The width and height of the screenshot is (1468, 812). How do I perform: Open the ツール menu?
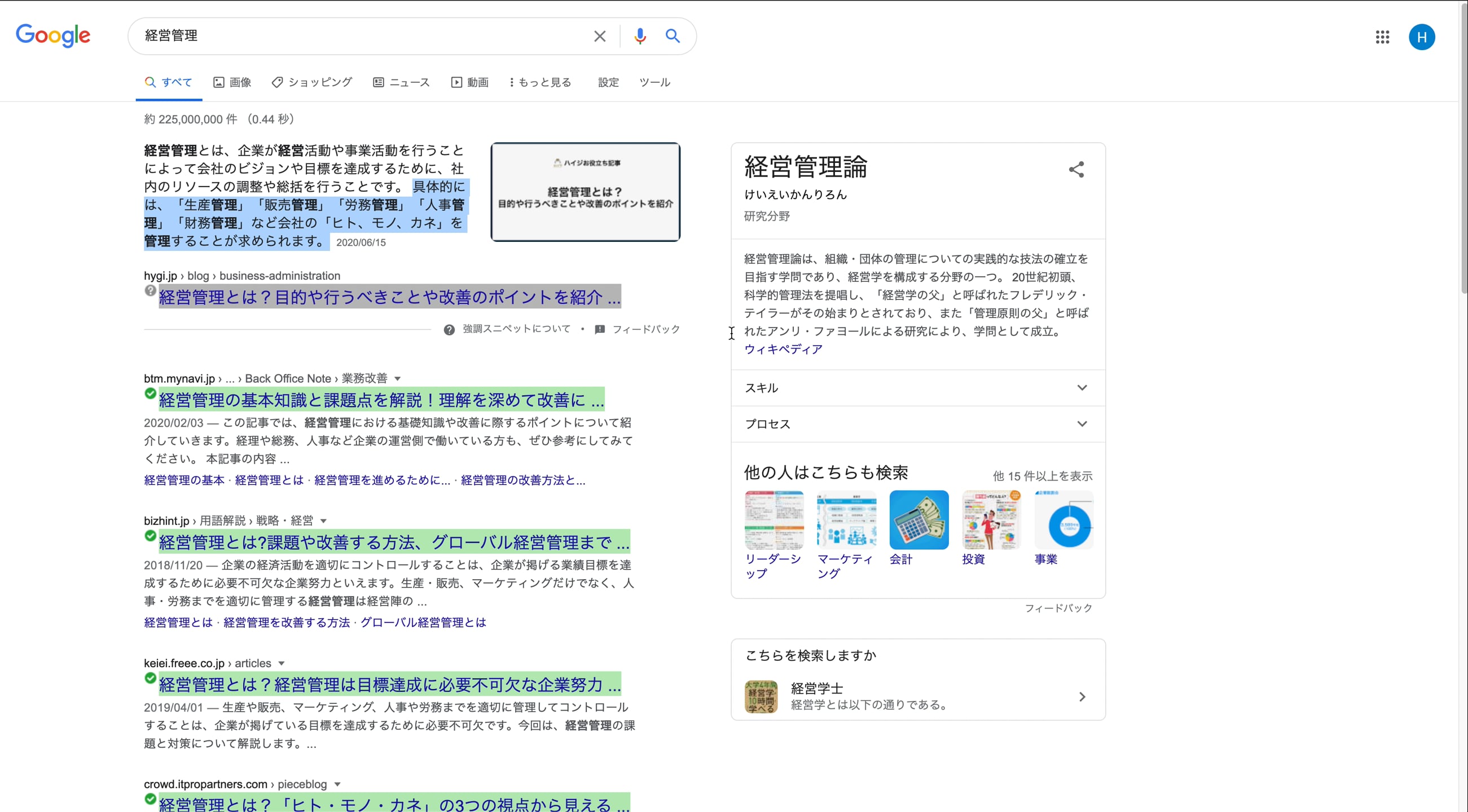point(654,82)
